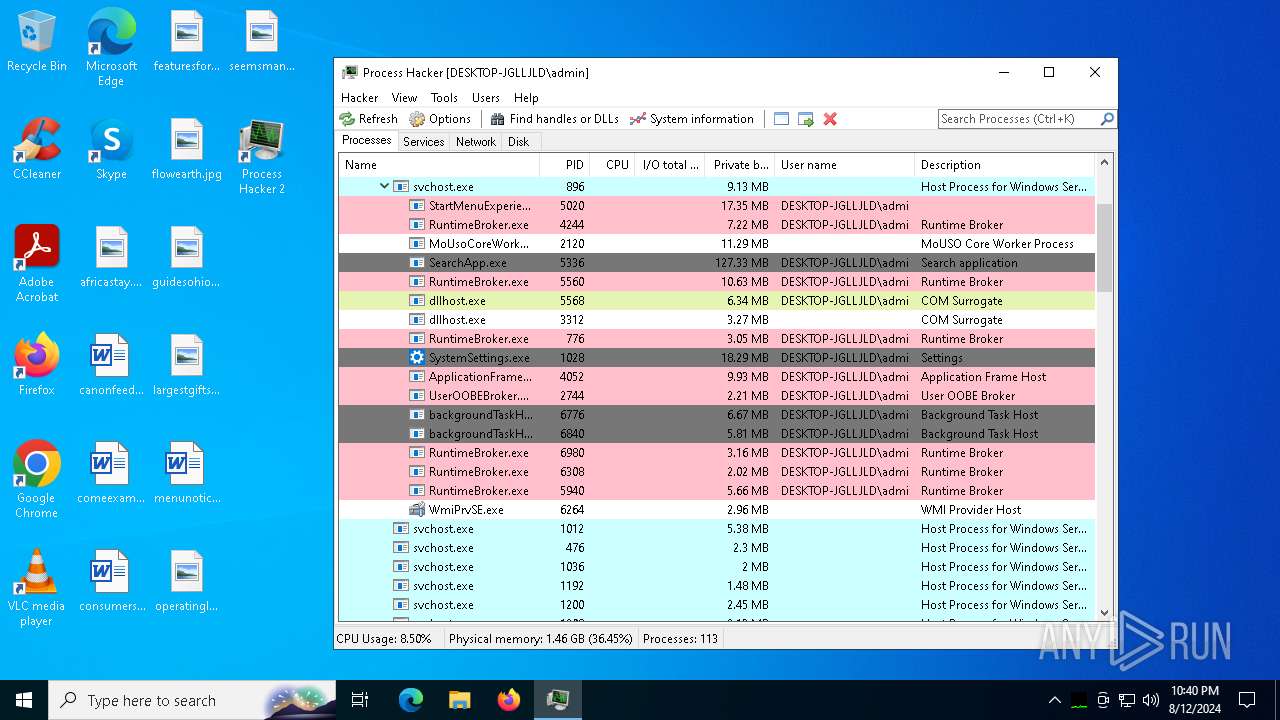1280x720 pixels.
Task: Open System information from toolbar
Action: (692, 119)
